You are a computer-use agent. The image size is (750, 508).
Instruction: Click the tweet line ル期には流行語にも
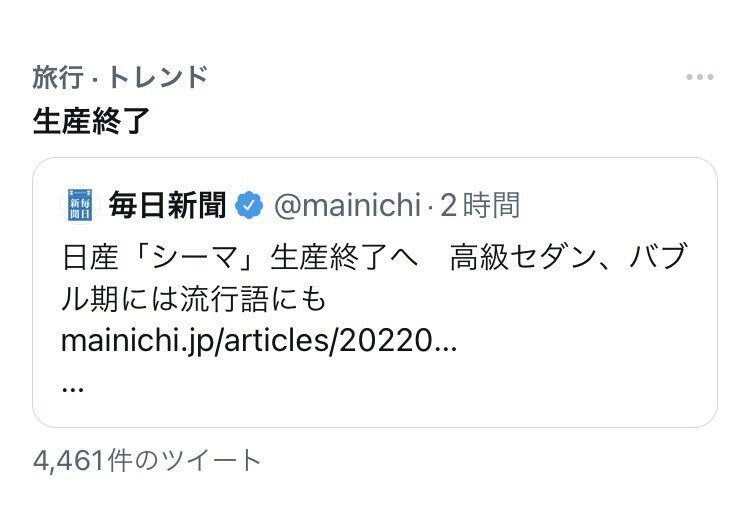(194, 300)
